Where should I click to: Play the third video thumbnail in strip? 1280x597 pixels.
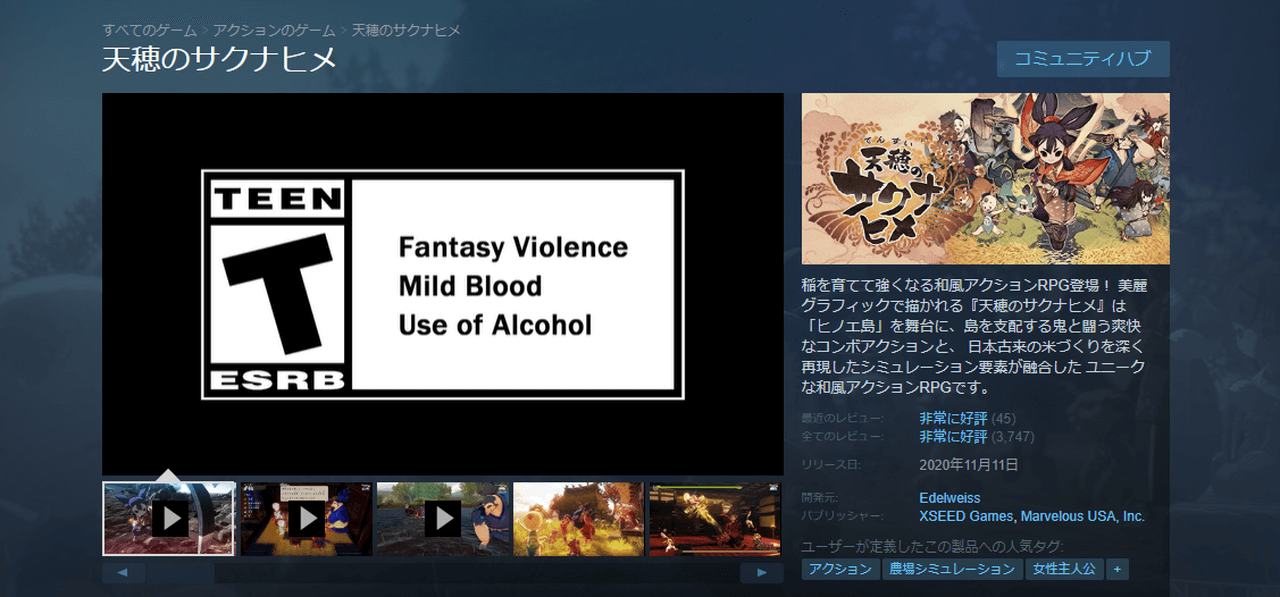coord(442,518)
